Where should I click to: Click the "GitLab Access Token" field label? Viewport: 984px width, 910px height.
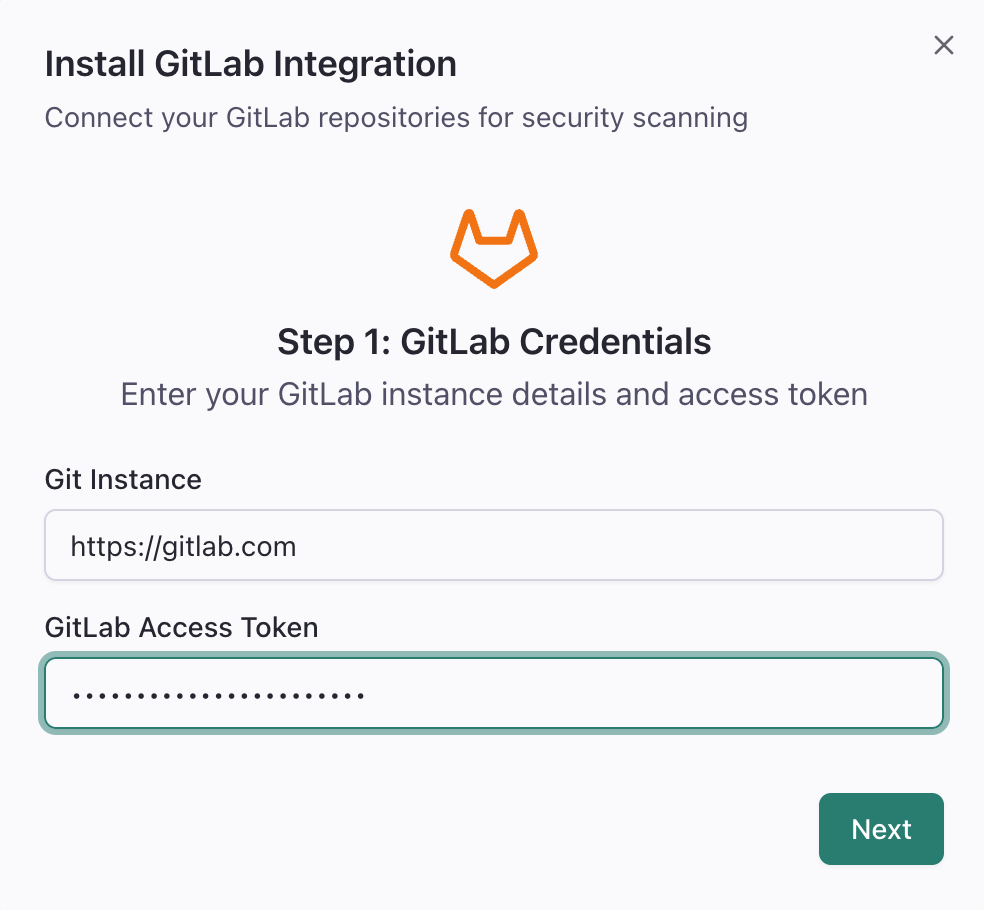point(181,627)
